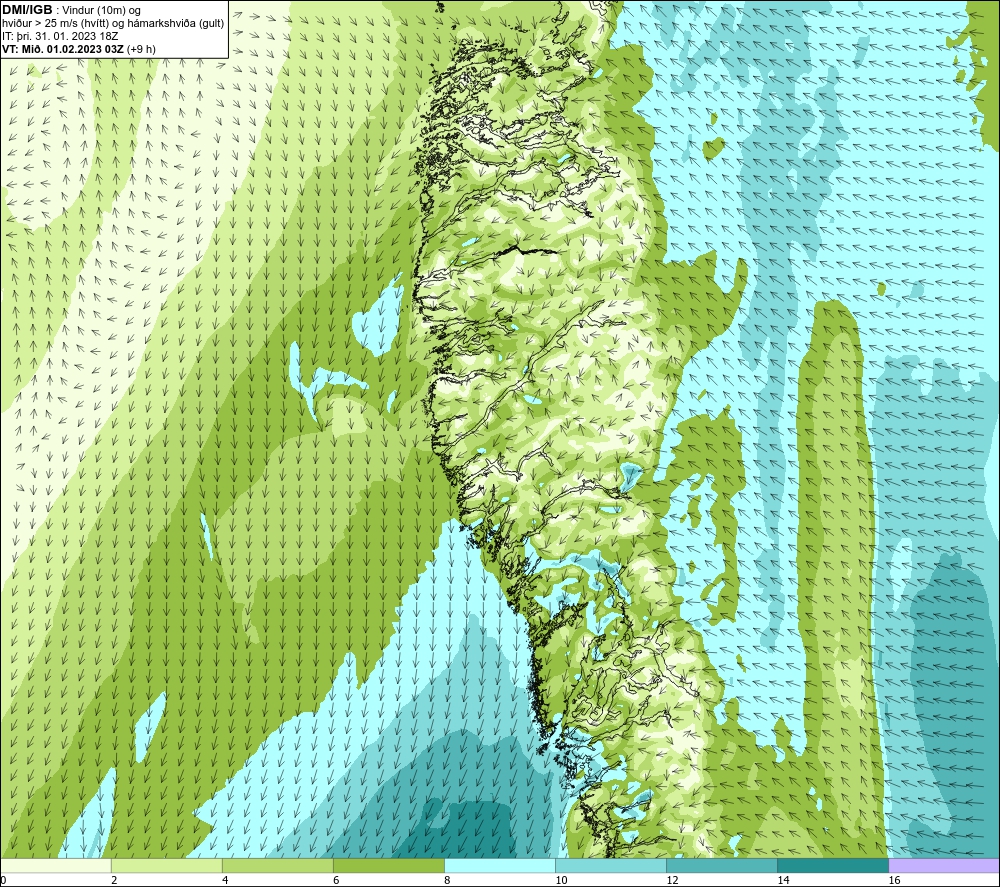Screen dimensions: 1000x887
Task: Click the scale label '0'
Action: [x=3, y=881]
